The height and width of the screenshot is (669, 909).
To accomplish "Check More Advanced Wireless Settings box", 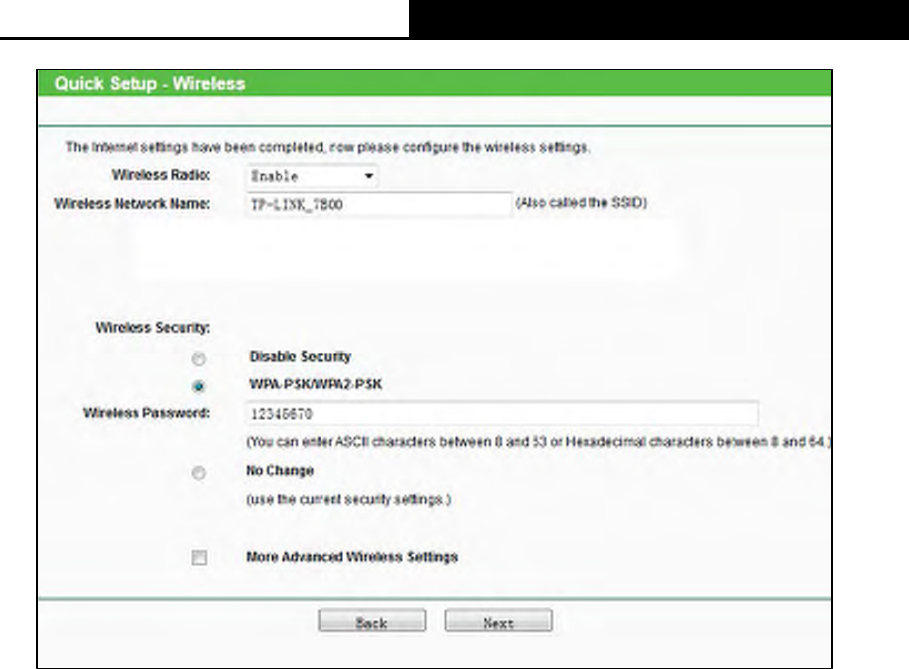I will coord(199,558).
